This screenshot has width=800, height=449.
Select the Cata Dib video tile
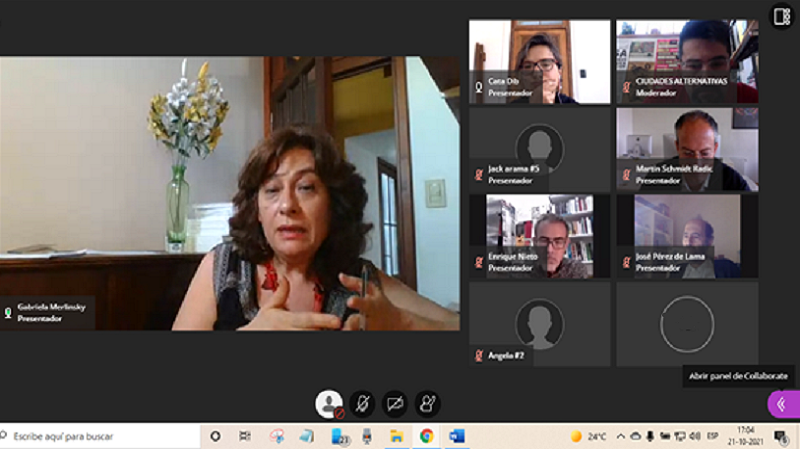pyautogui.click(x=539, y=62)
